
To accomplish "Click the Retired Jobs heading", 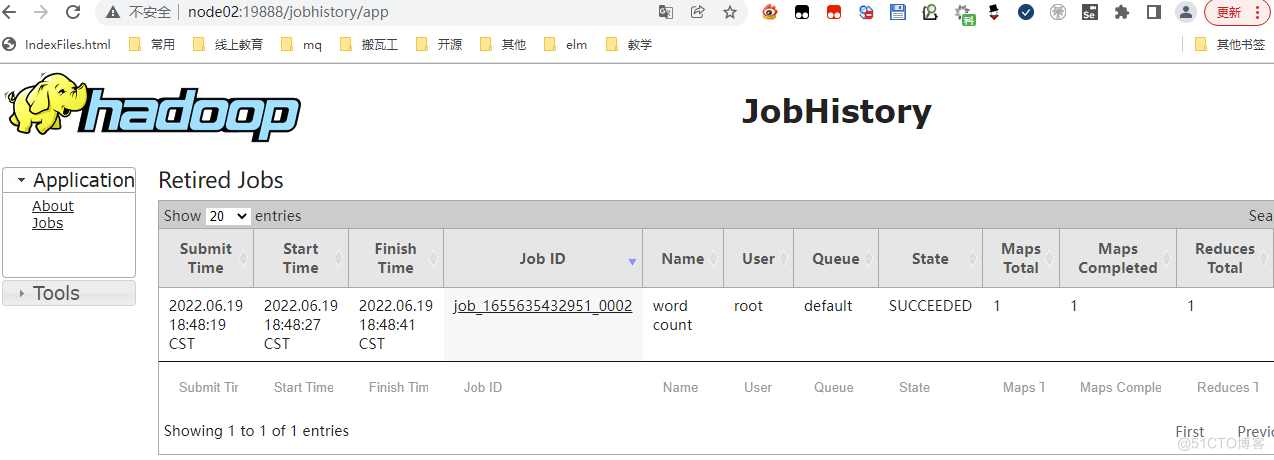I will tap(221, 180).
